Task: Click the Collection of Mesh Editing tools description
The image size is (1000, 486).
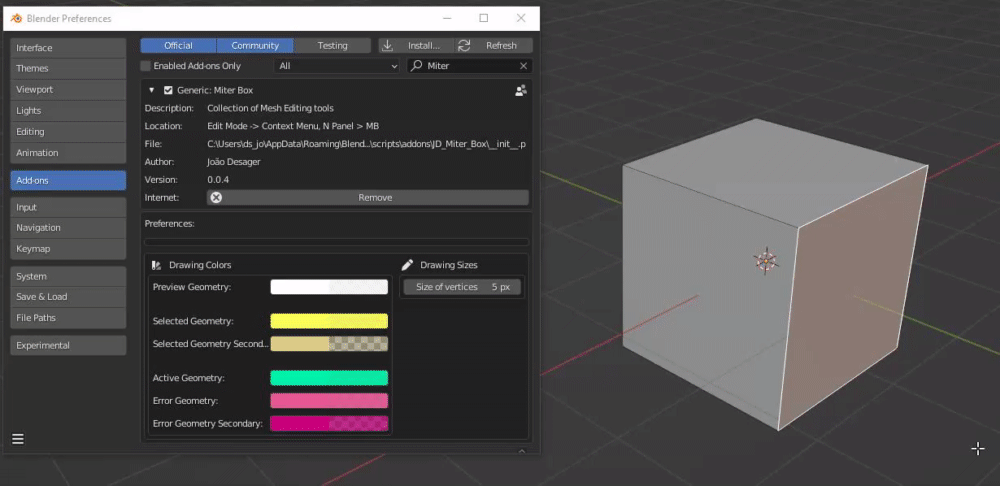Action: (x=270, y=108)
